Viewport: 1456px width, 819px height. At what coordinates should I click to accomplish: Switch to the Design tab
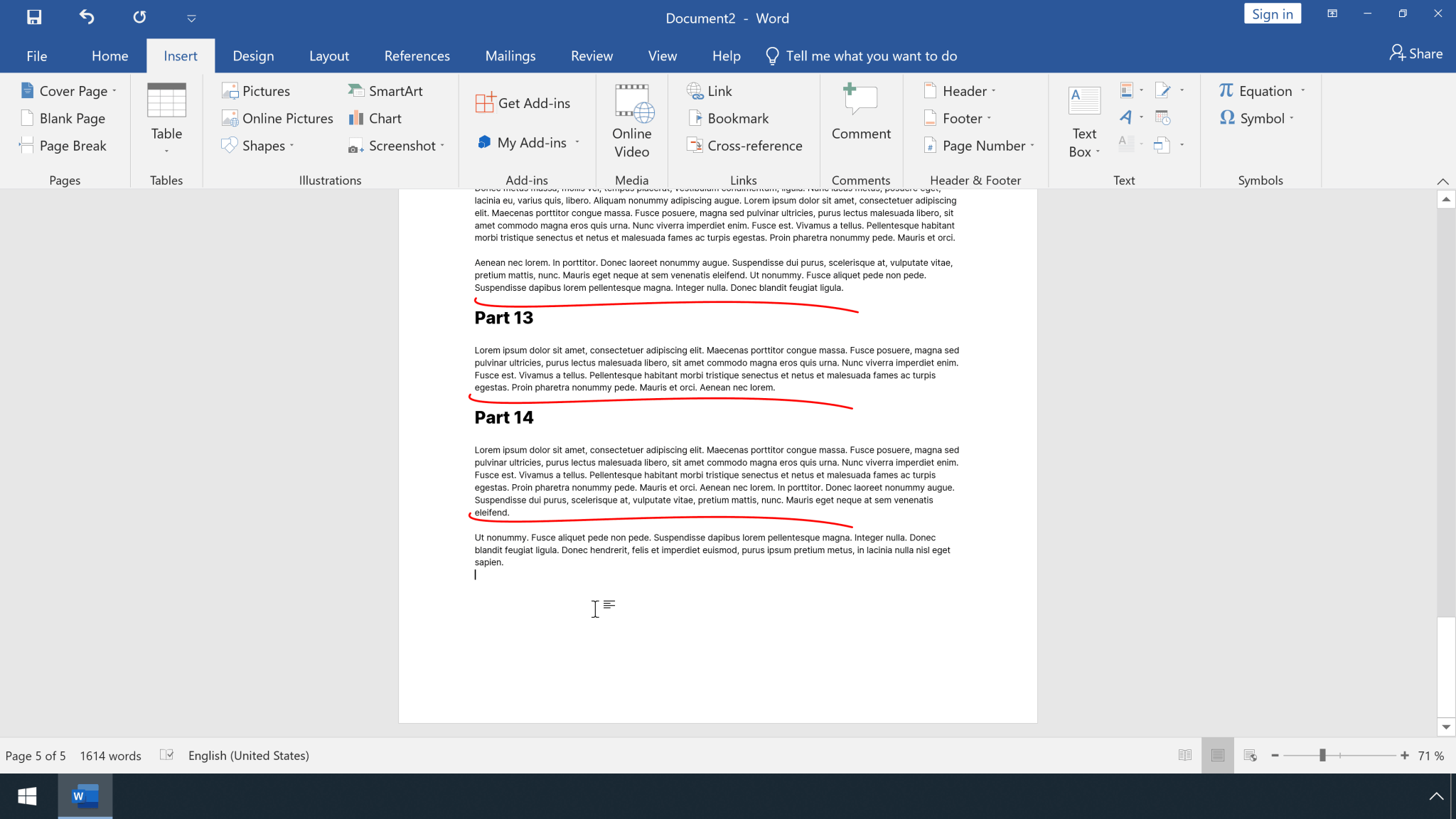coord(252,55)
